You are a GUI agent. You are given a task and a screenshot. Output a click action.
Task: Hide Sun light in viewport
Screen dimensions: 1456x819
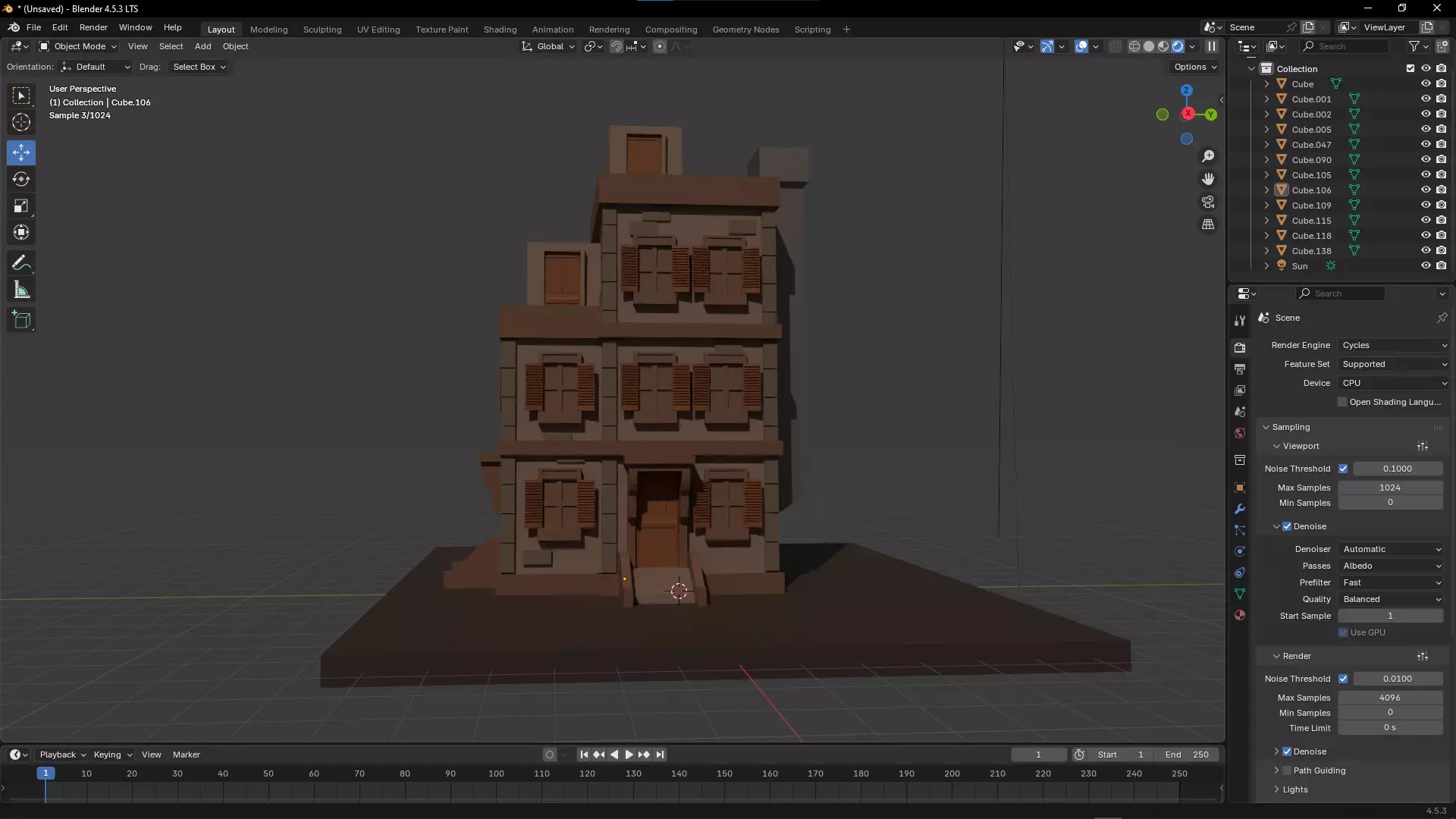(x=1426, y=266)
